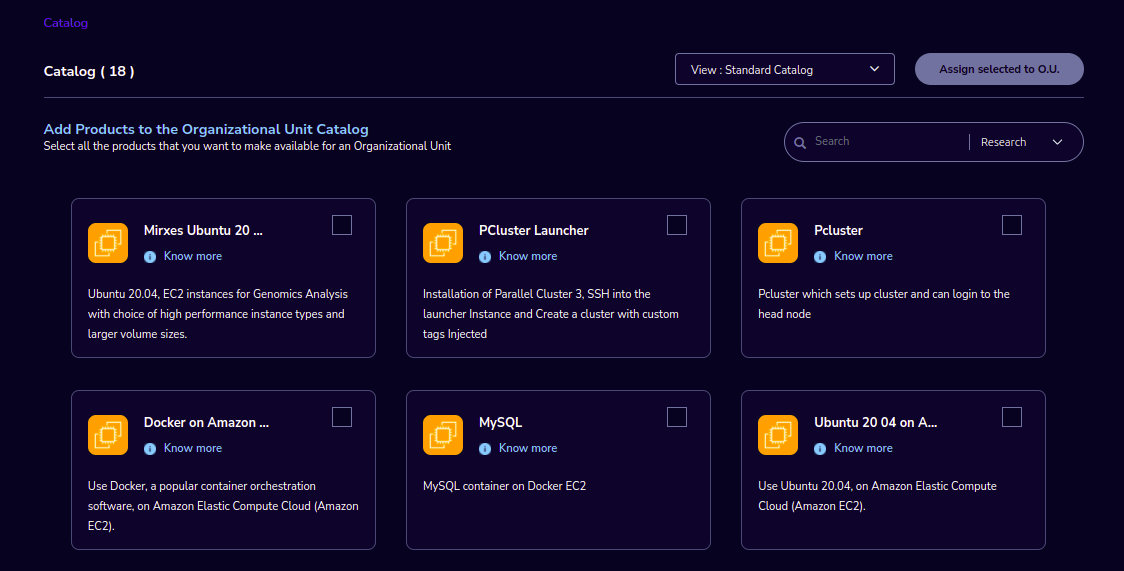Click the MySQL card title
This screenshot has width=1124, height=571.
click(x=500, y=423)
